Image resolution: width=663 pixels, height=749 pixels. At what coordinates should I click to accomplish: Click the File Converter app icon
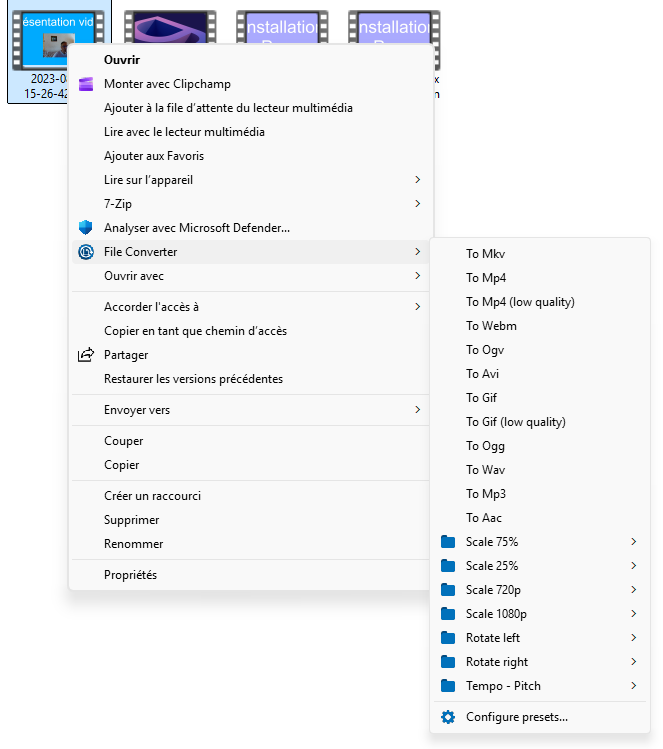tap(86, 252)
